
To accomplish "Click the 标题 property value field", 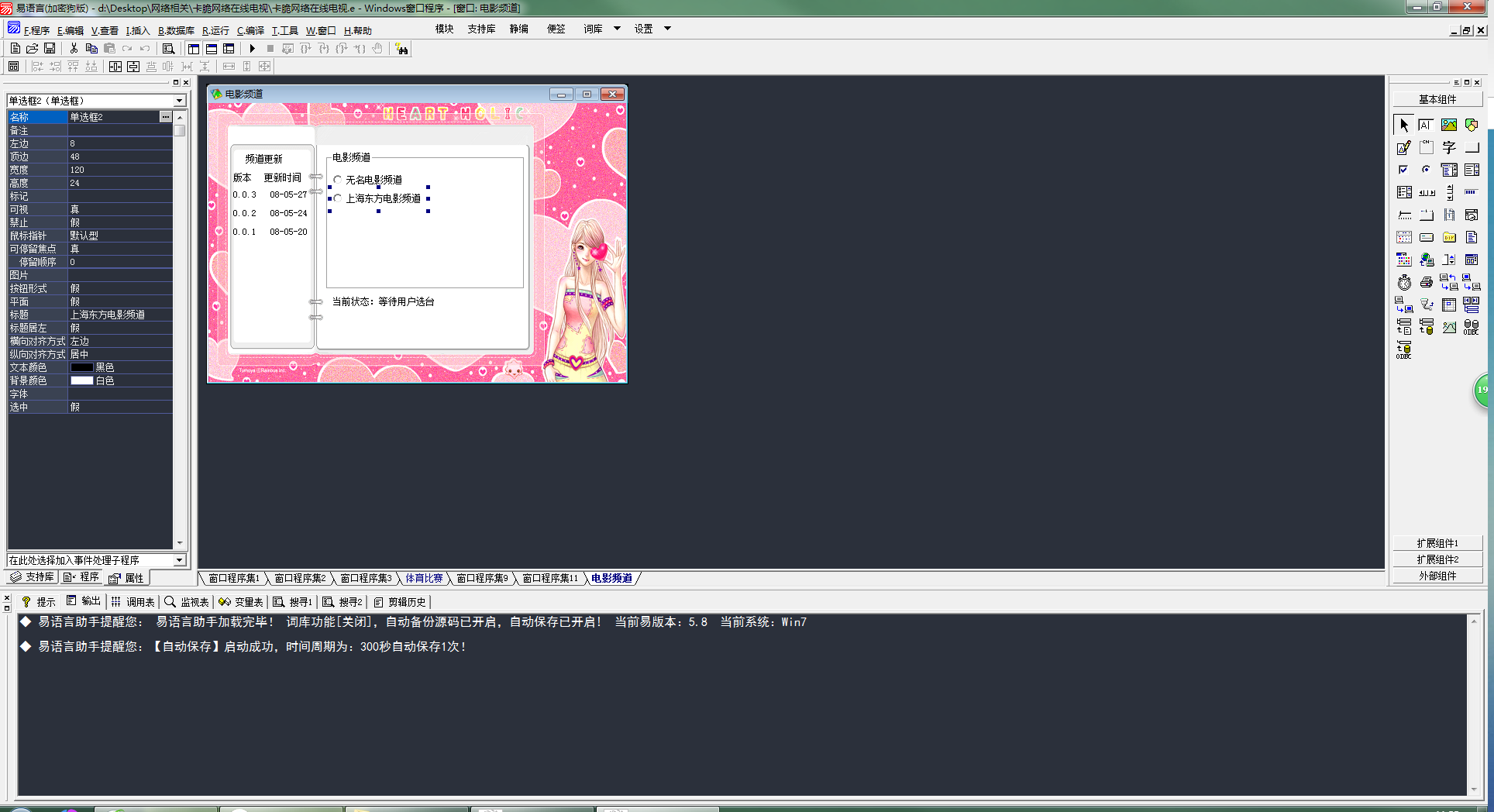I will pyautogui.click(x=120, y=315).
